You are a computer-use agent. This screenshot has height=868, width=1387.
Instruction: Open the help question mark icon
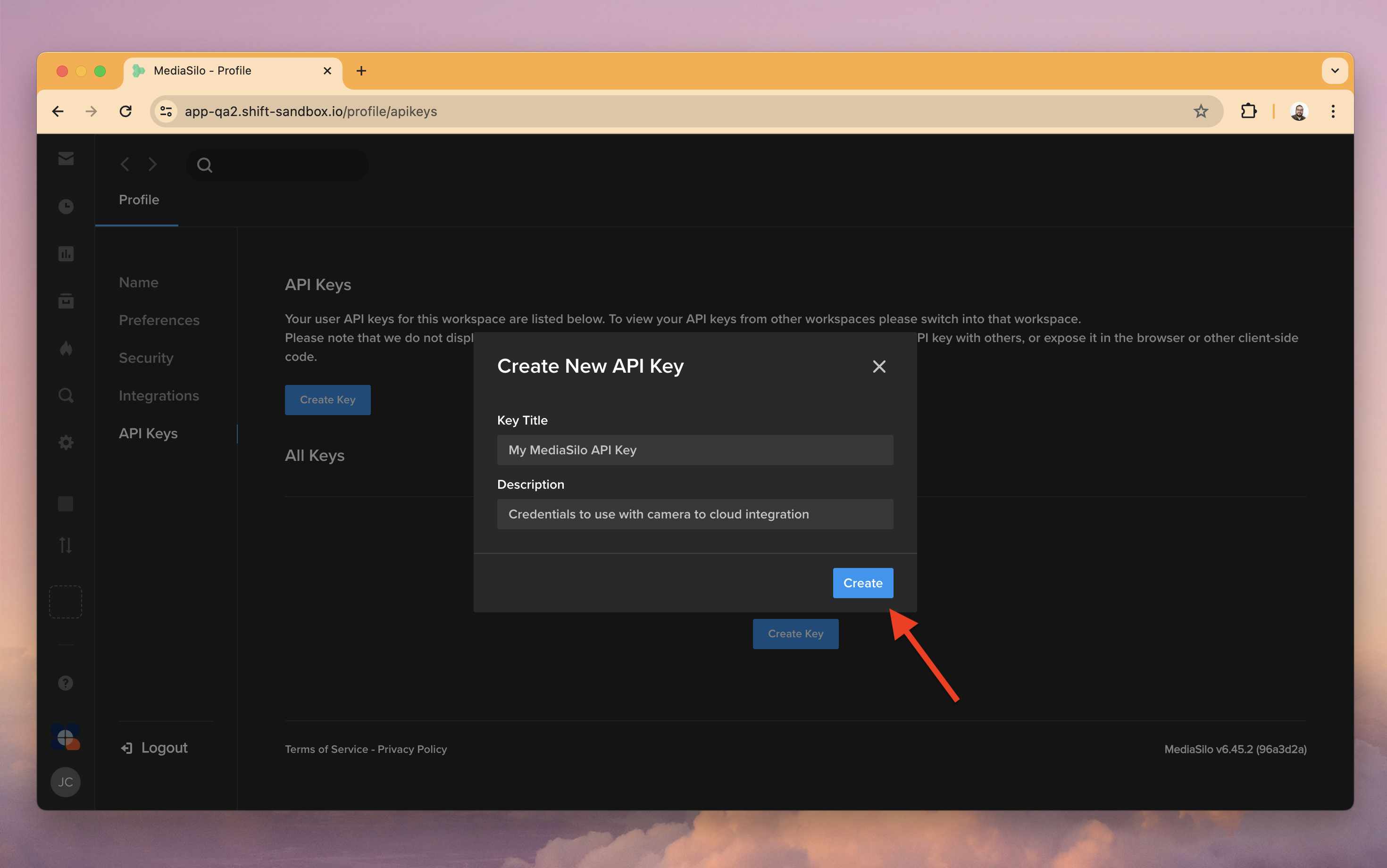66,683
